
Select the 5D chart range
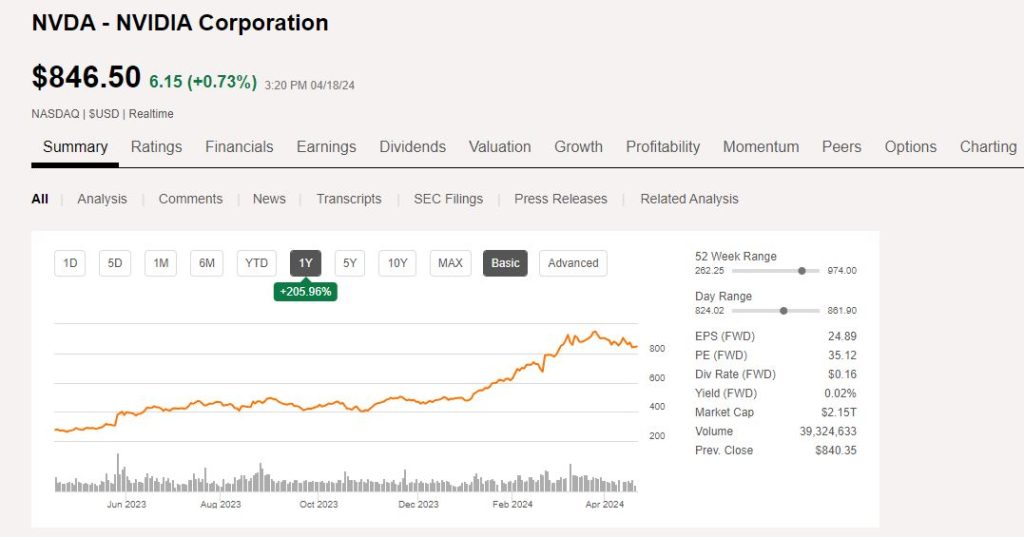115,263
